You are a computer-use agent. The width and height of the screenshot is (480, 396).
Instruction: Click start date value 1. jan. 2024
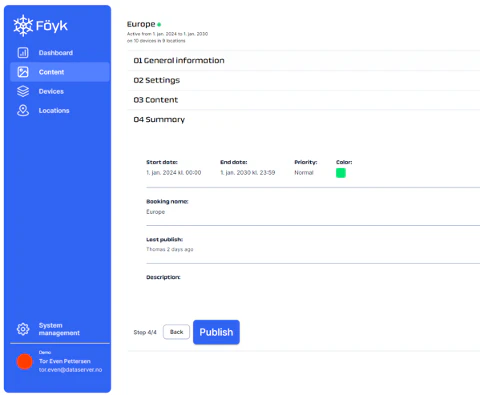(x=174, y=172)
